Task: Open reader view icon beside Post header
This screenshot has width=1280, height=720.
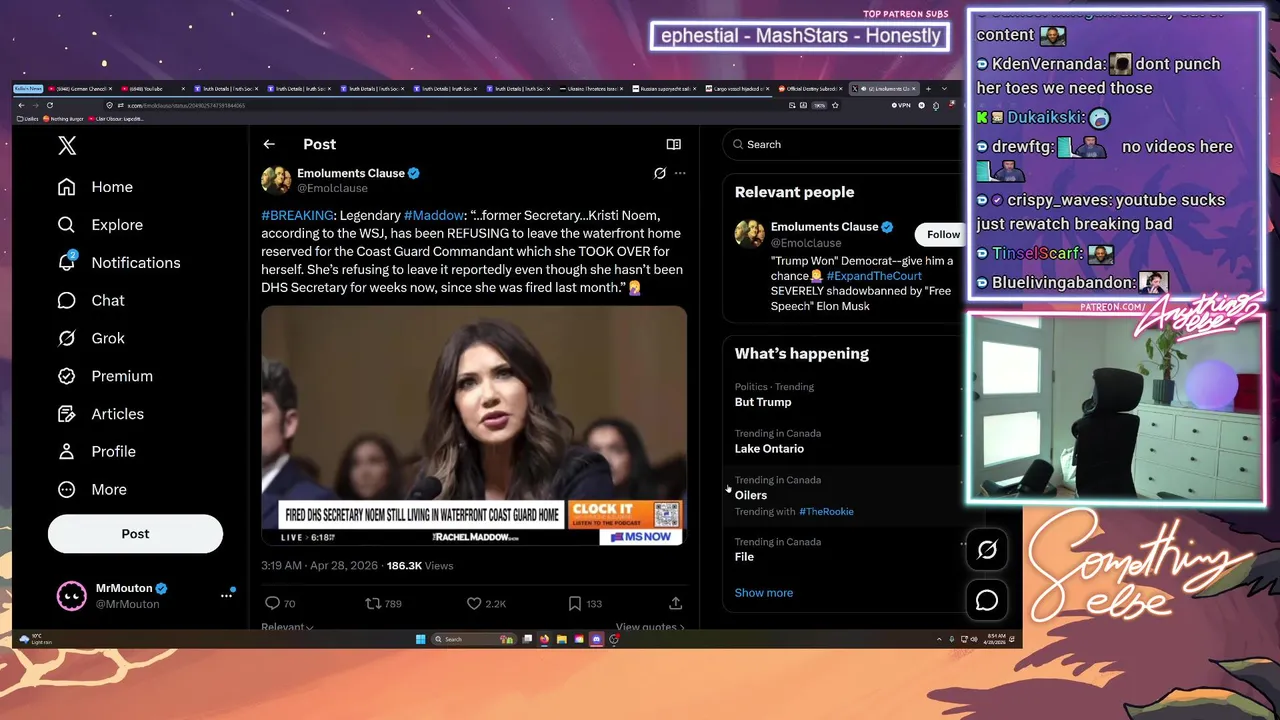Action: tap(674, 145)
